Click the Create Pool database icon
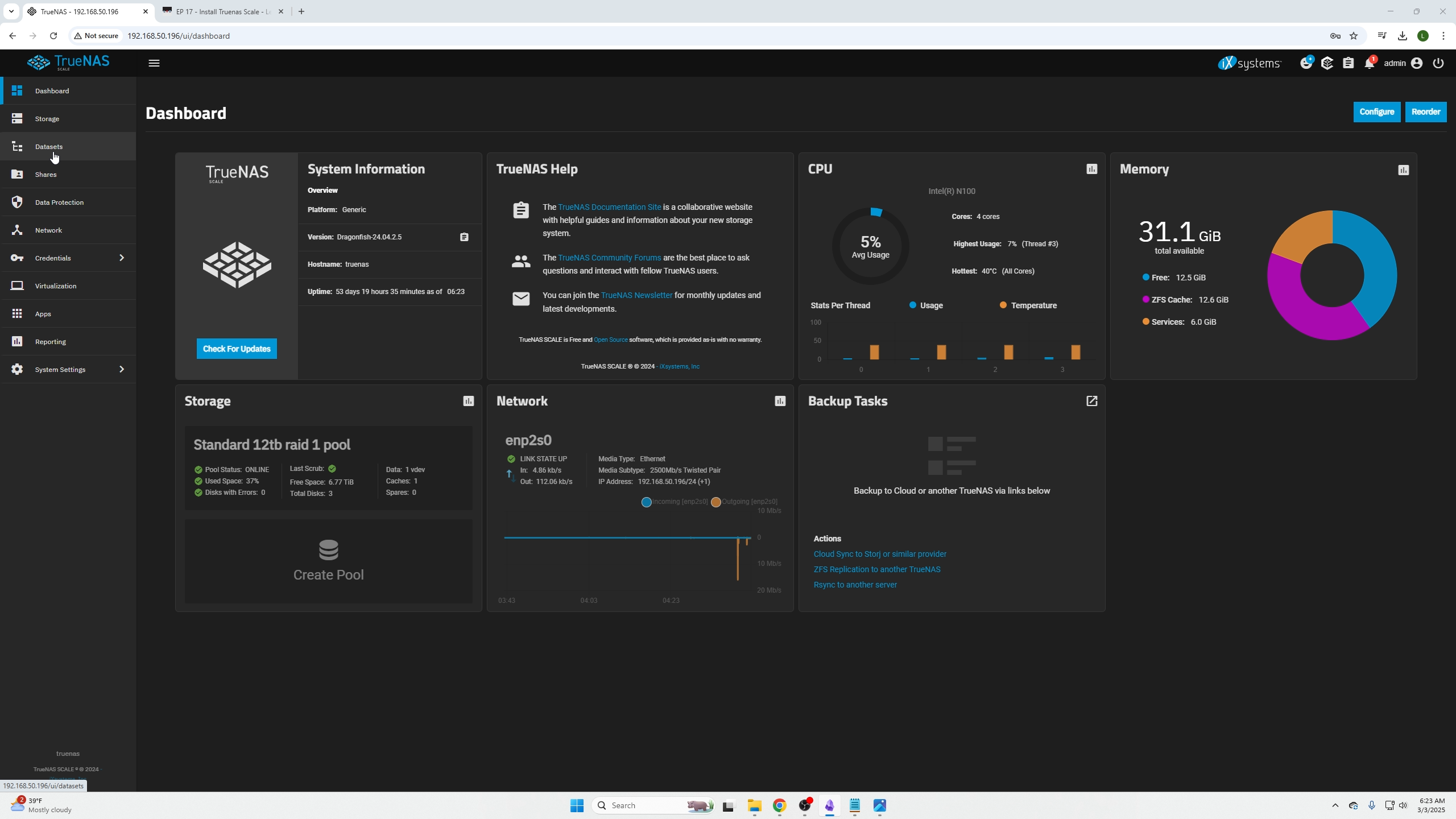This screenshot has width=1456, height=819. click(x=329, y=550)
